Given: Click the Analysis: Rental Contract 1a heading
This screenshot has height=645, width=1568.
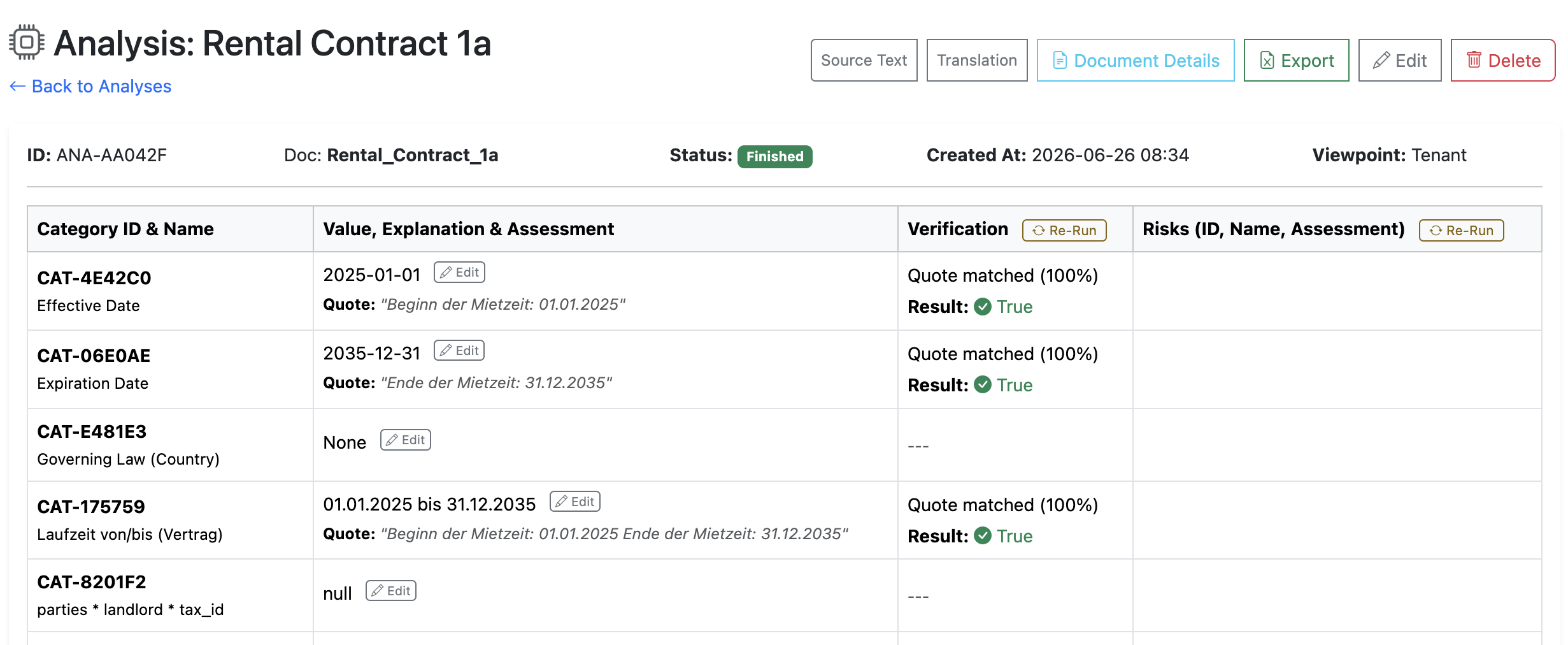Looking at the screenshot, I should [273, 43].
